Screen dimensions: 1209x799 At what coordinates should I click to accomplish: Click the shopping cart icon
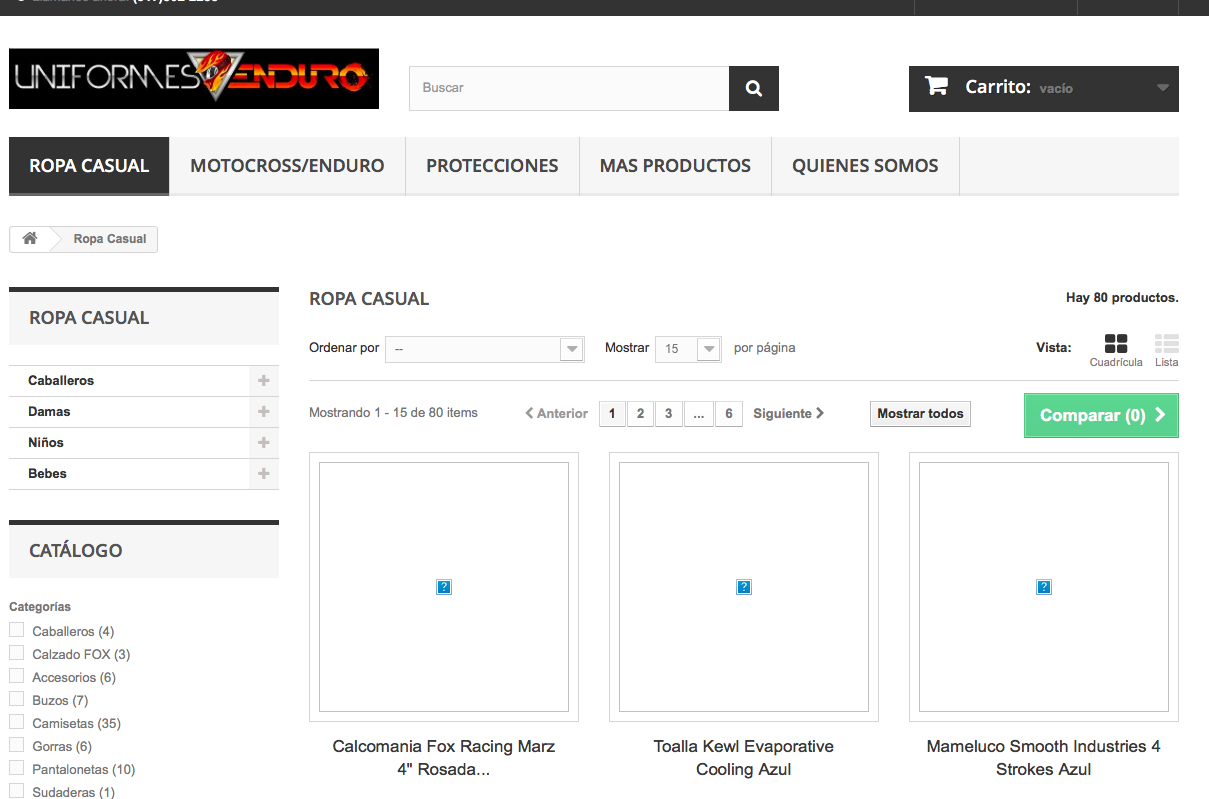coord(936,86)
